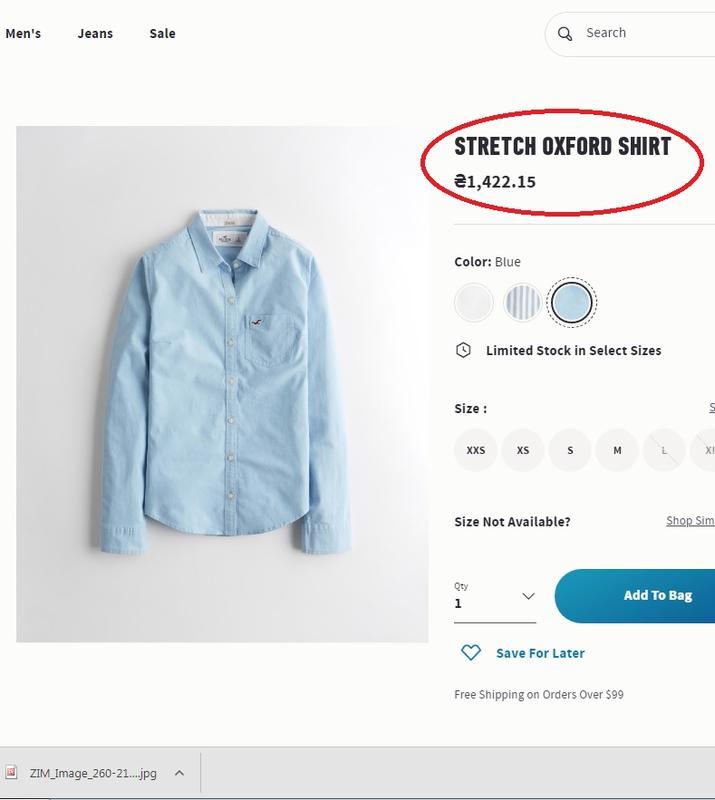Click the blue oxford shirt product image
Image resolution: width=715 pixels, height=800 pixels.
point(222,384)
